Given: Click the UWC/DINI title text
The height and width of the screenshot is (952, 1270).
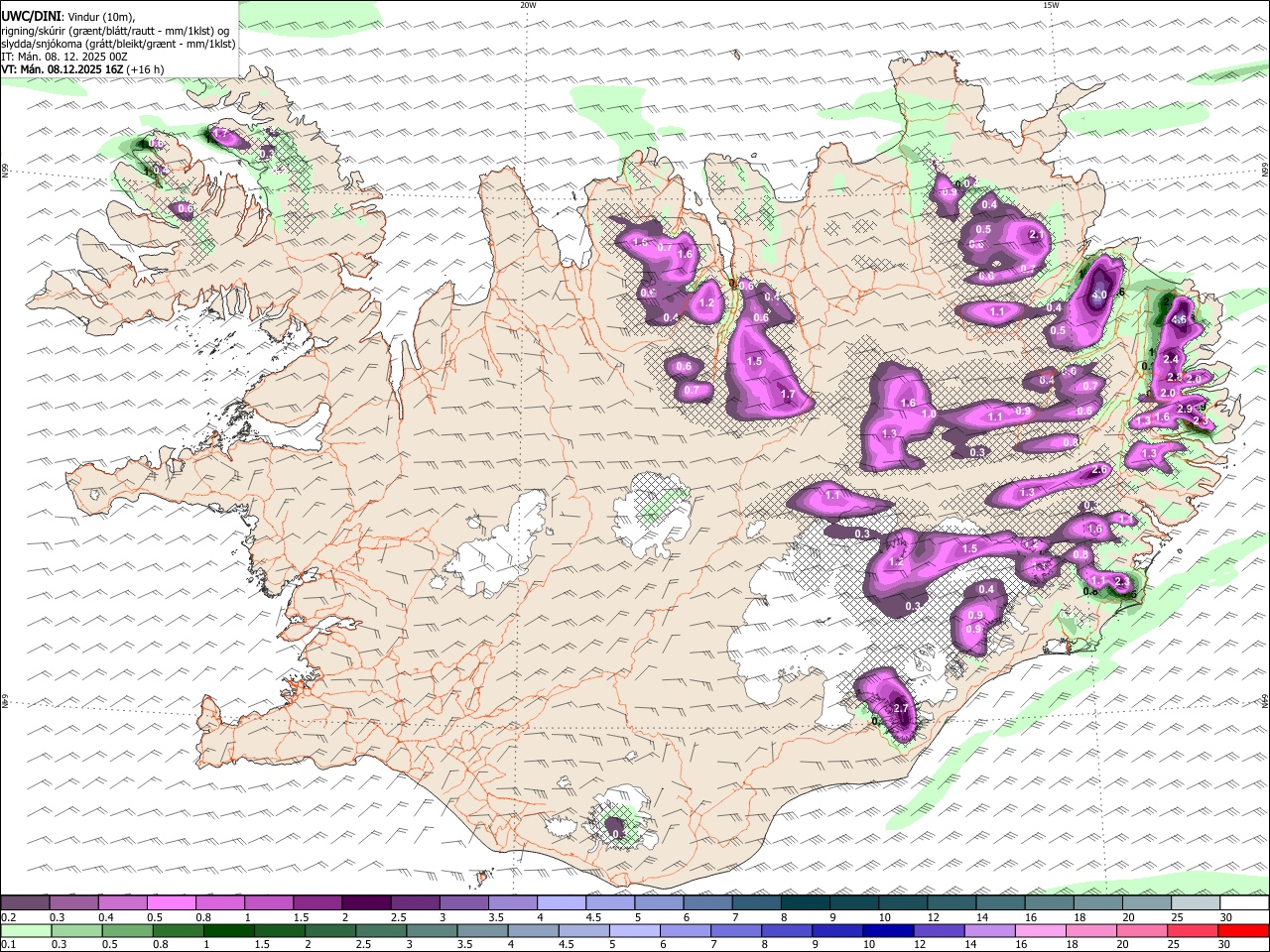Looking at the screenshot, I should point(30,17).
